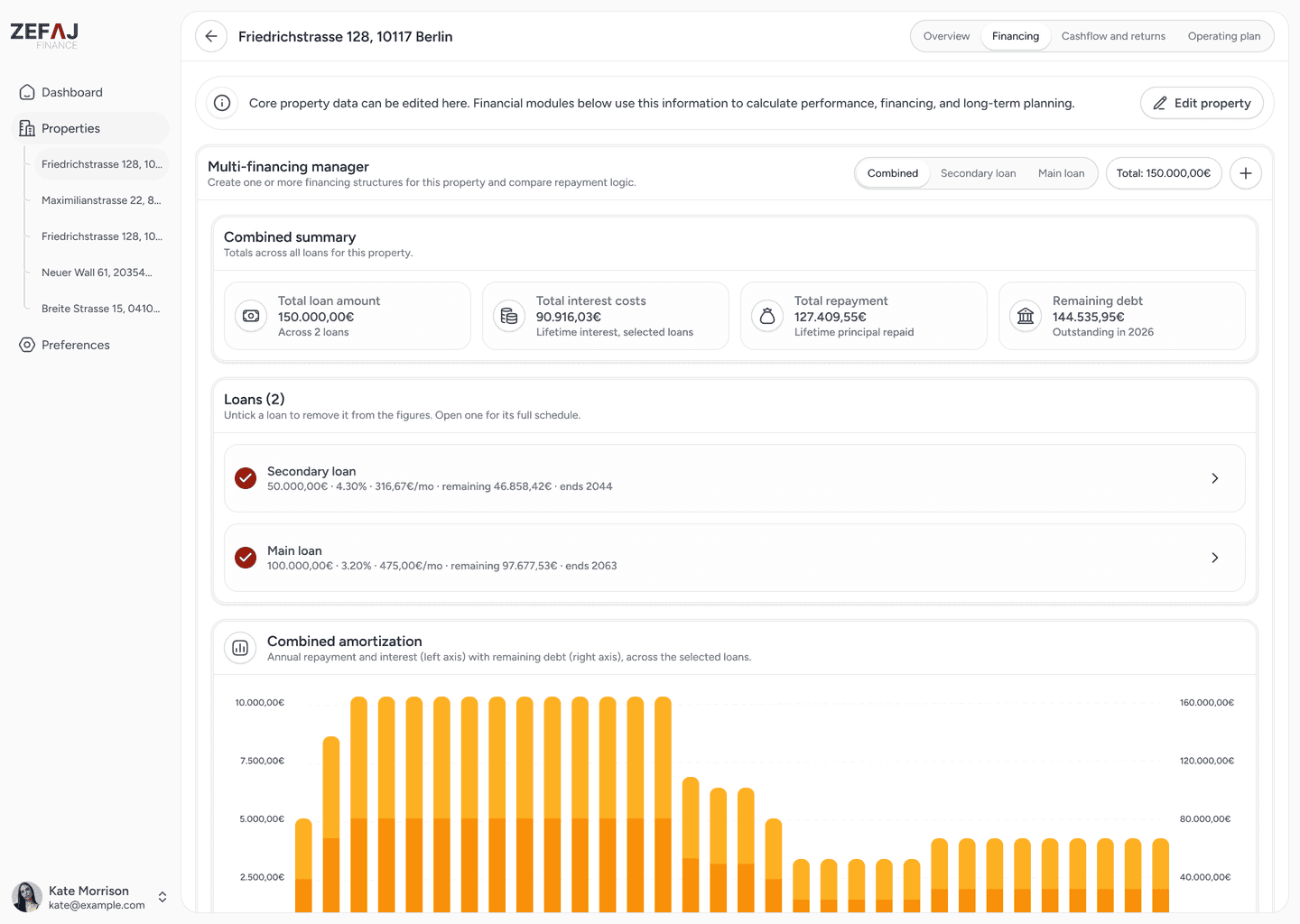
Task: Select the Financing tab
Action: point(1016,36)
